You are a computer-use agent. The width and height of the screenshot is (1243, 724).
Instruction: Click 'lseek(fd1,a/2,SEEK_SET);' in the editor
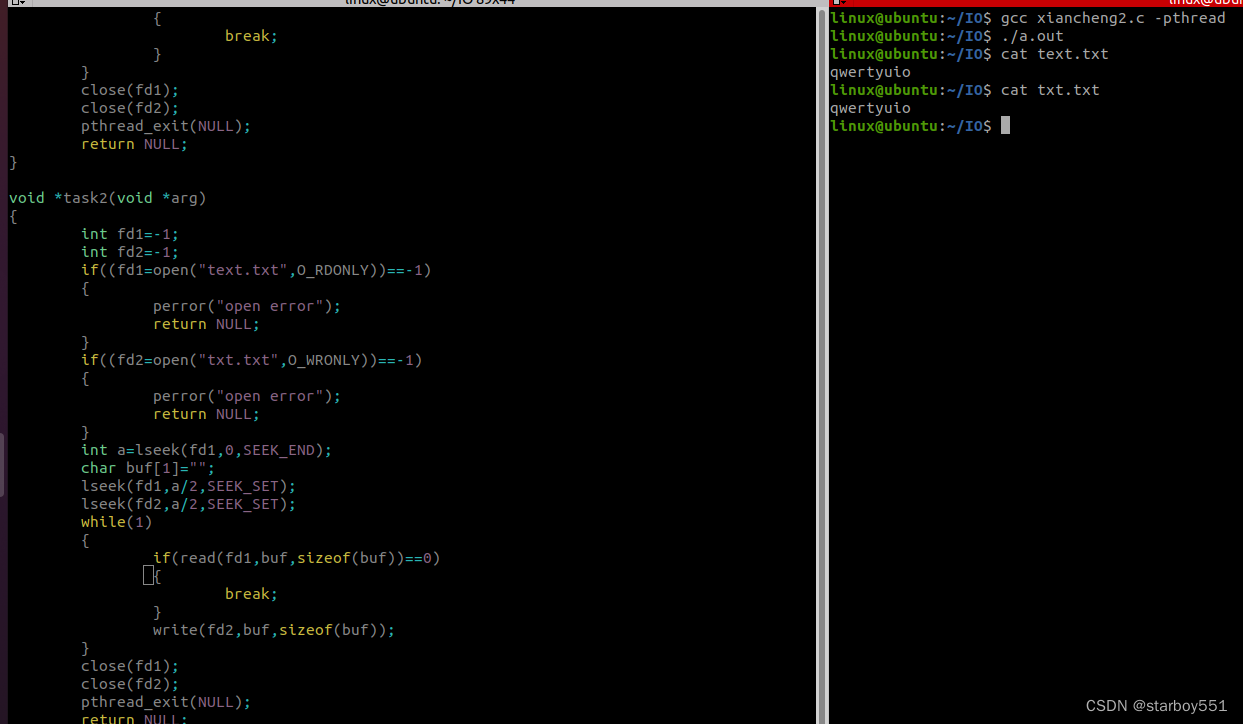(x=188, y=486)
